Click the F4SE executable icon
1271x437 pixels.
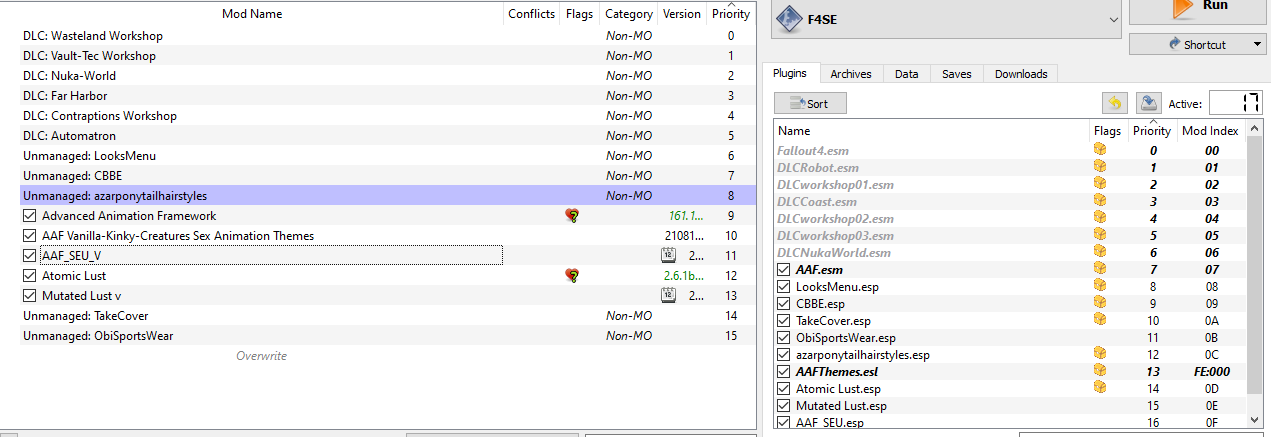[x=787, y=17]
